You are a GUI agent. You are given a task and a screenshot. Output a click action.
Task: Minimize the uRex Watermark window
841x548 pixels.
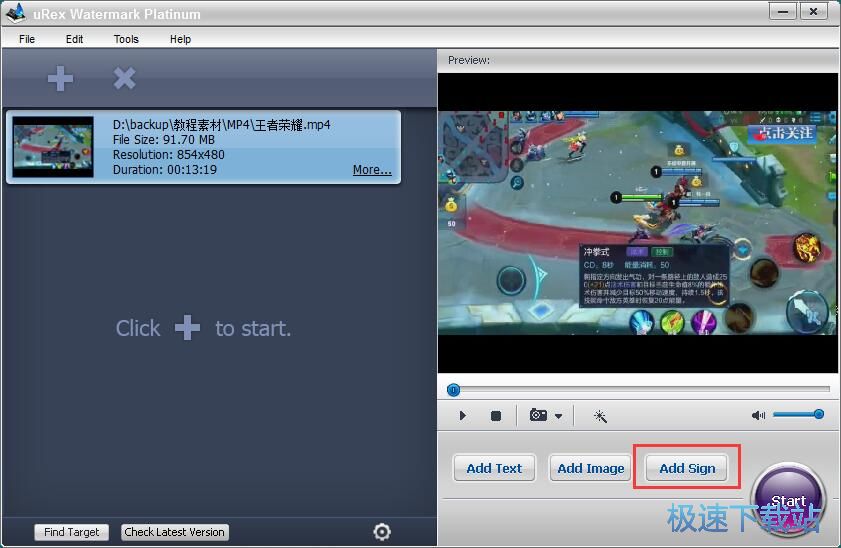tap(783, 11)
